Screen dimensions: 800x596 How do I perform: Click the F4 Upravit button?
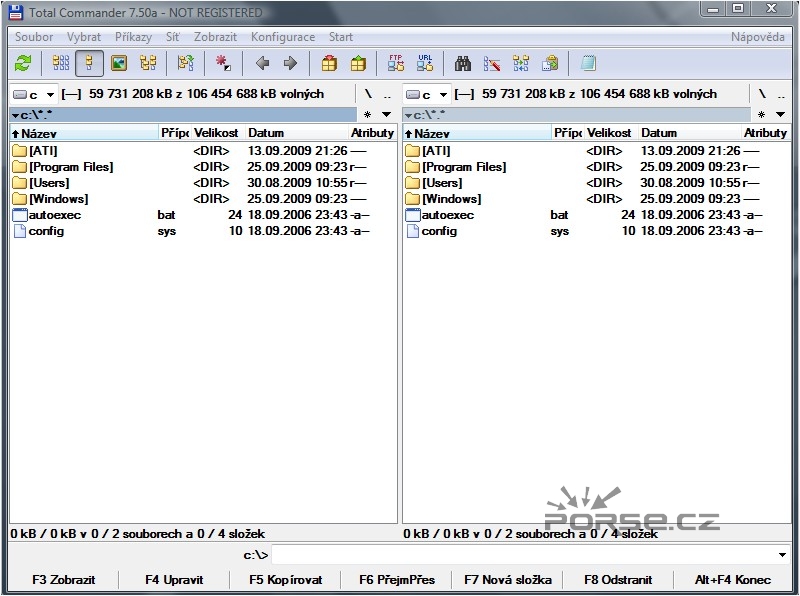(174, 580)
